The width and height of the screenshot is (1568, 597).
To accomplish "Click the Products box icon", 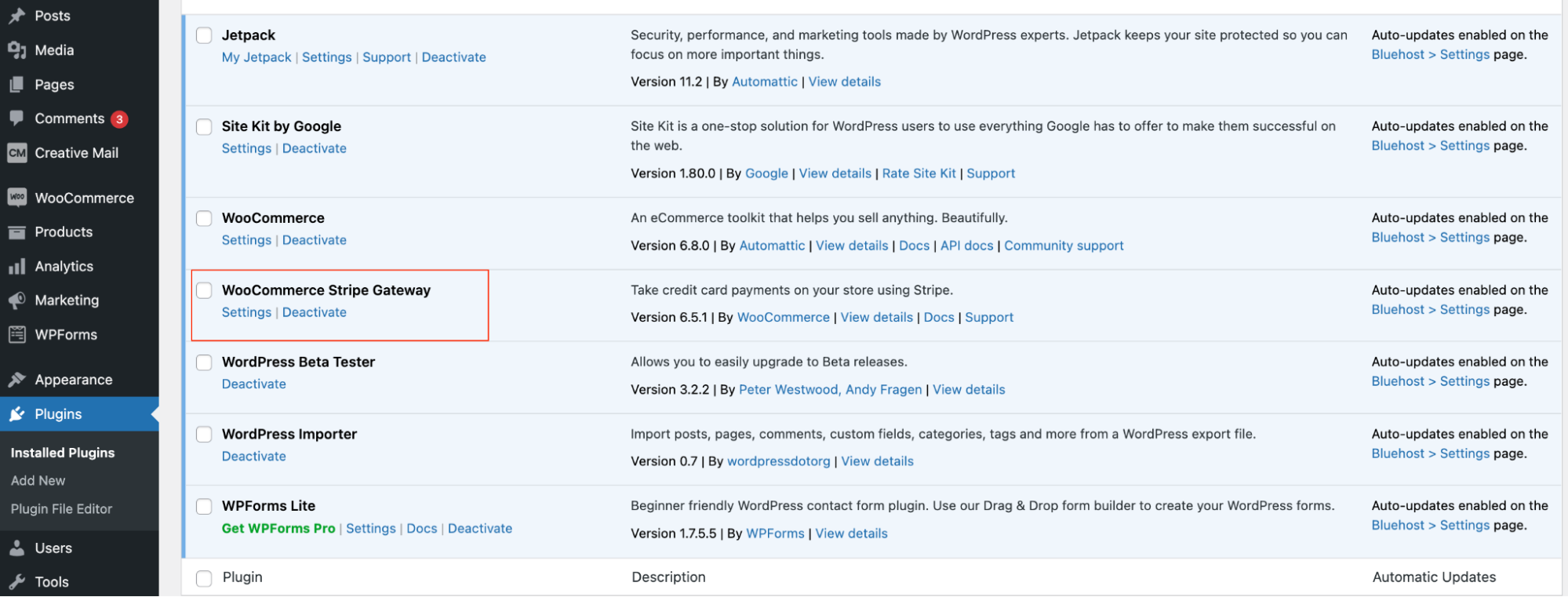I will pyautogui.click(x=16, y=232).
